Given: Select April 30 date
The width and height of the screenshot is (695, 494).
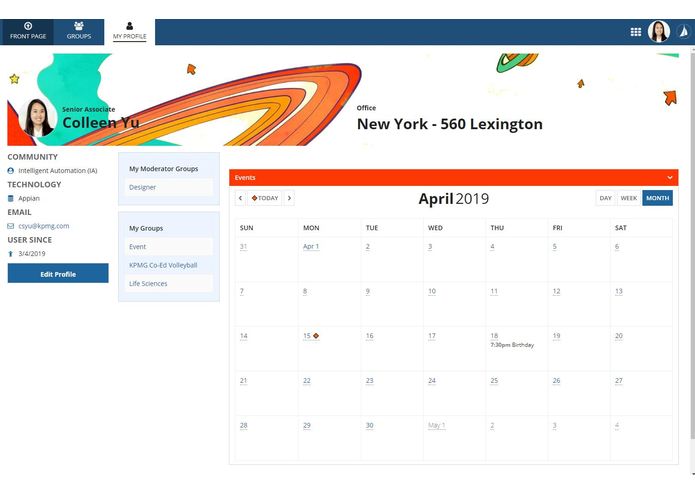Looking at the screenshot, I should [369, 425].
